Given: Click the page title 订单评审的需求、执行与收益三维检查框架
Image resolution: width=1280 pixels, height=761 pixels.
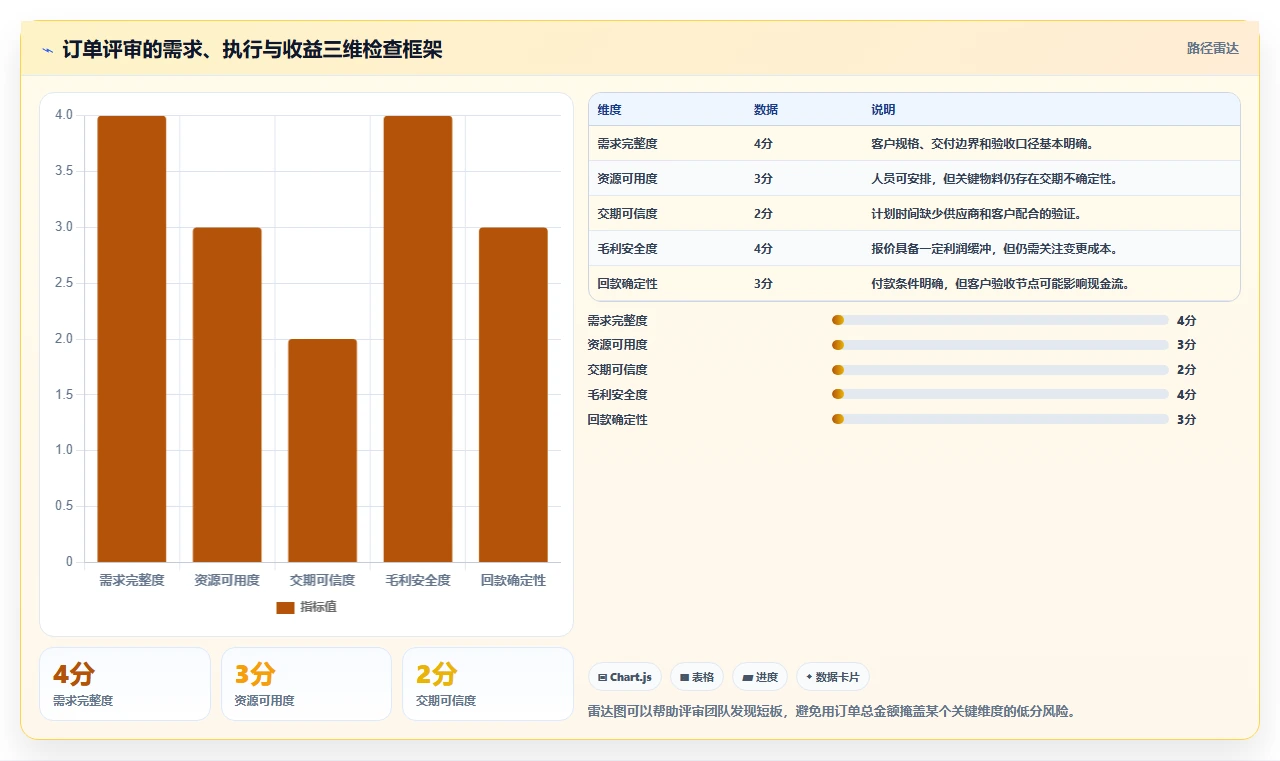Looking at the screenshot, I should 252,50.
